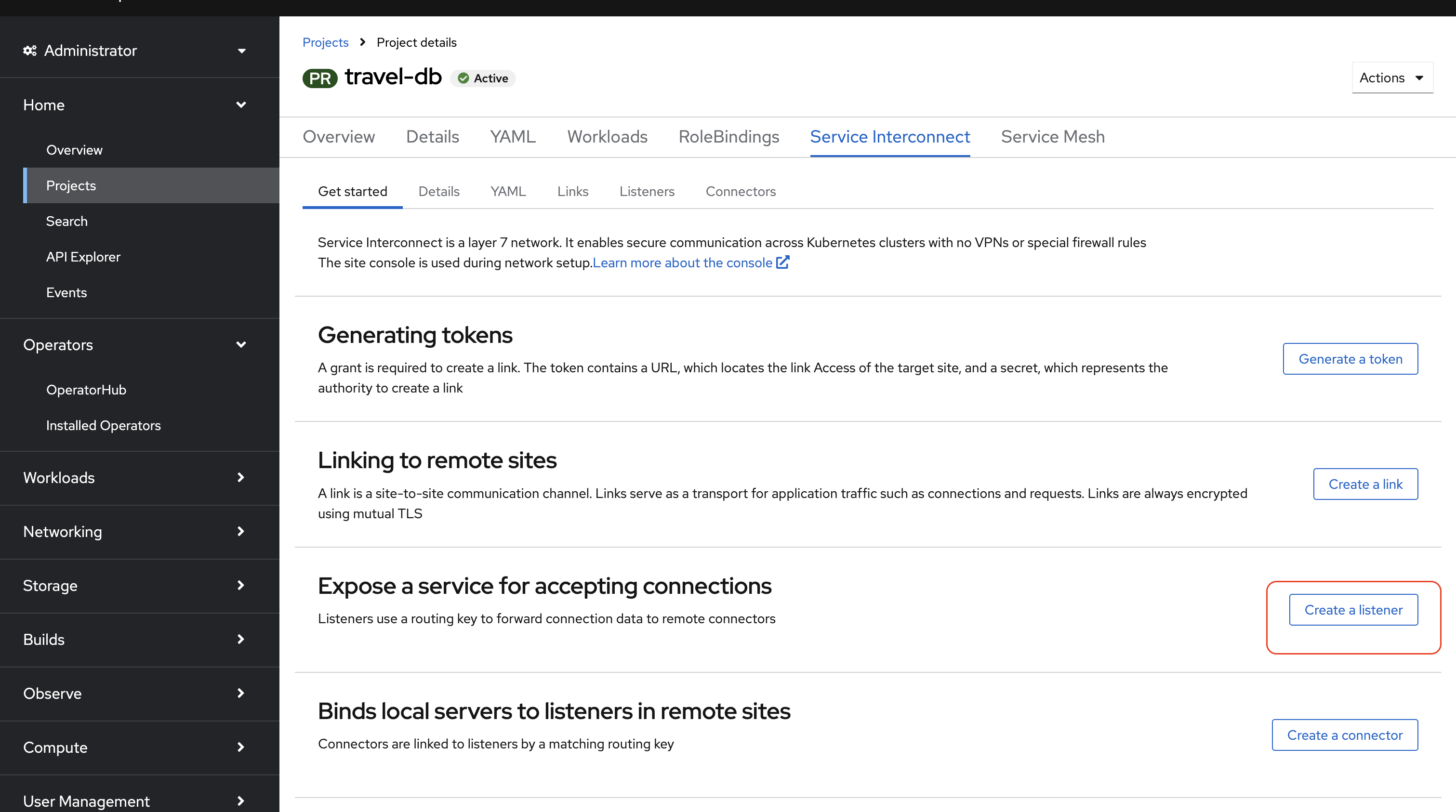The image size is (1456, 812).
Task: Click the green Active status check icon
Action: [x=463, y=79]
